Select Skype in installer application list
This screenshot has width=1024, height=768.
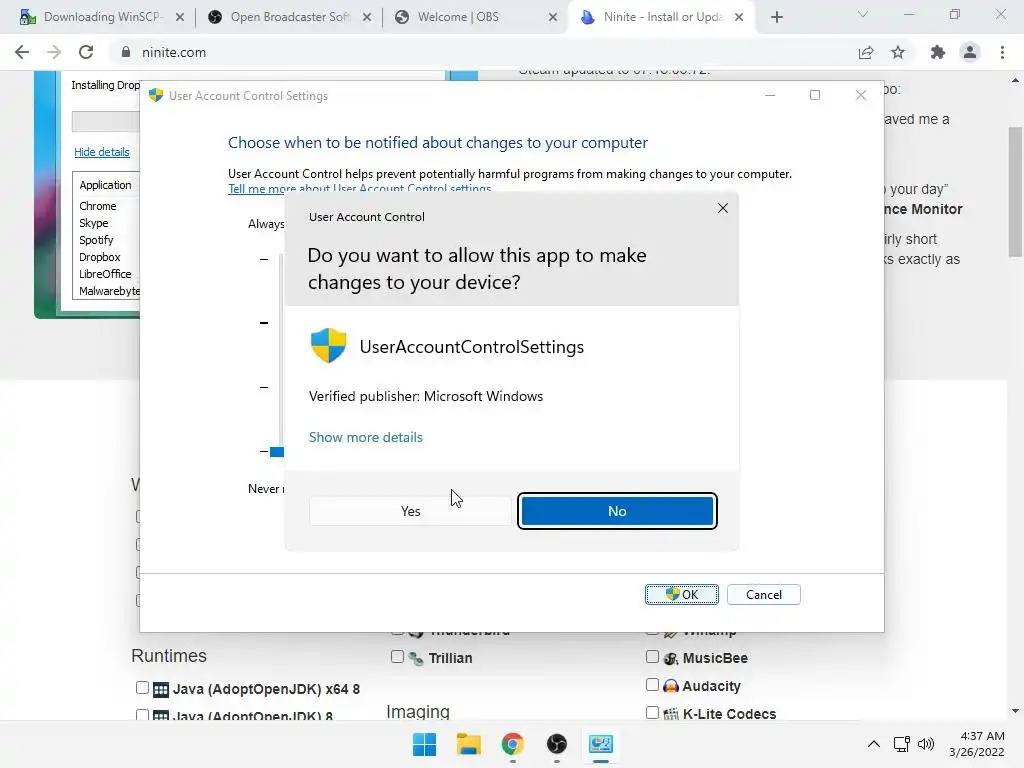[x=94, y=223]
